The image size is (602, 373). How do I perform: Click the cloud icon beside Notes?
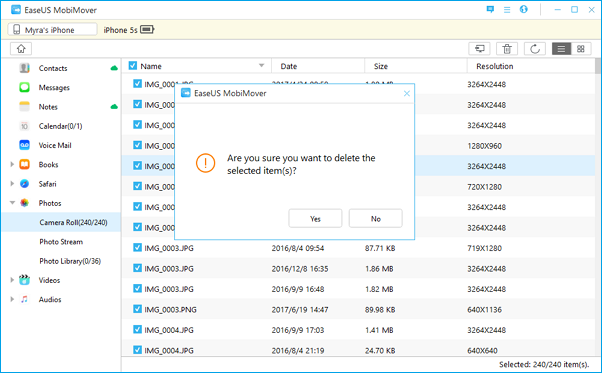coord(114,106)
